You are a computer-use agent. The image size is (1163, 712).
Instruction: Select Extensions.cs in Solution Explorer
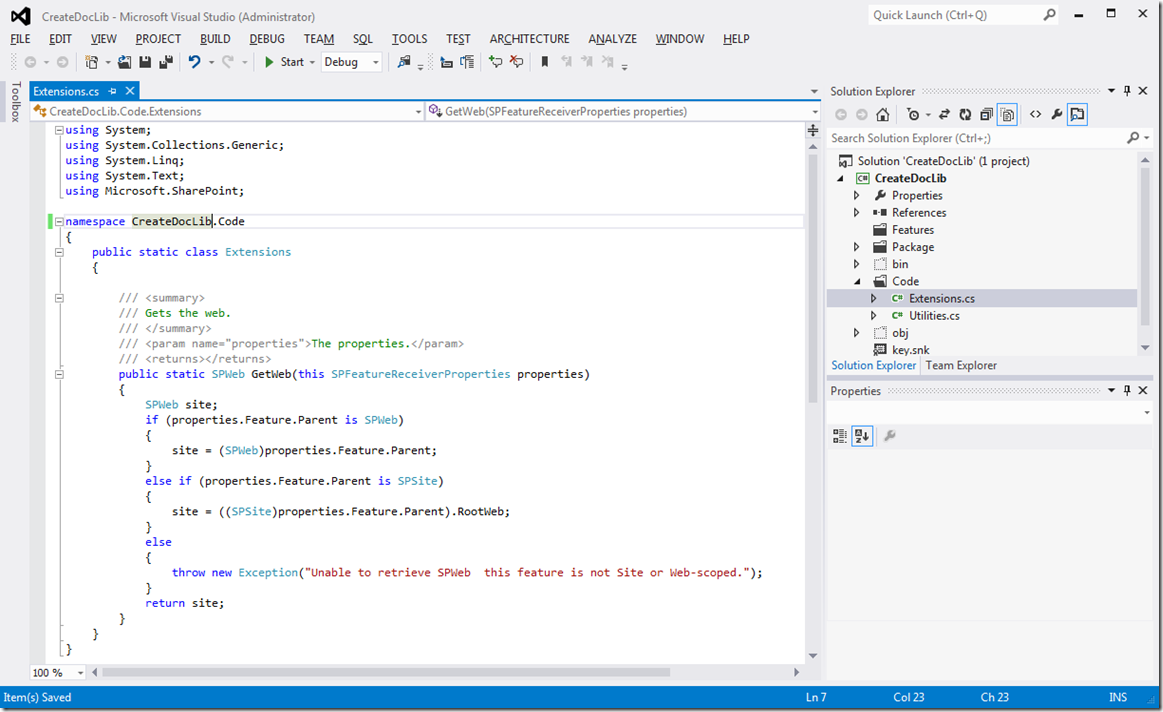[x=942, y=298]
